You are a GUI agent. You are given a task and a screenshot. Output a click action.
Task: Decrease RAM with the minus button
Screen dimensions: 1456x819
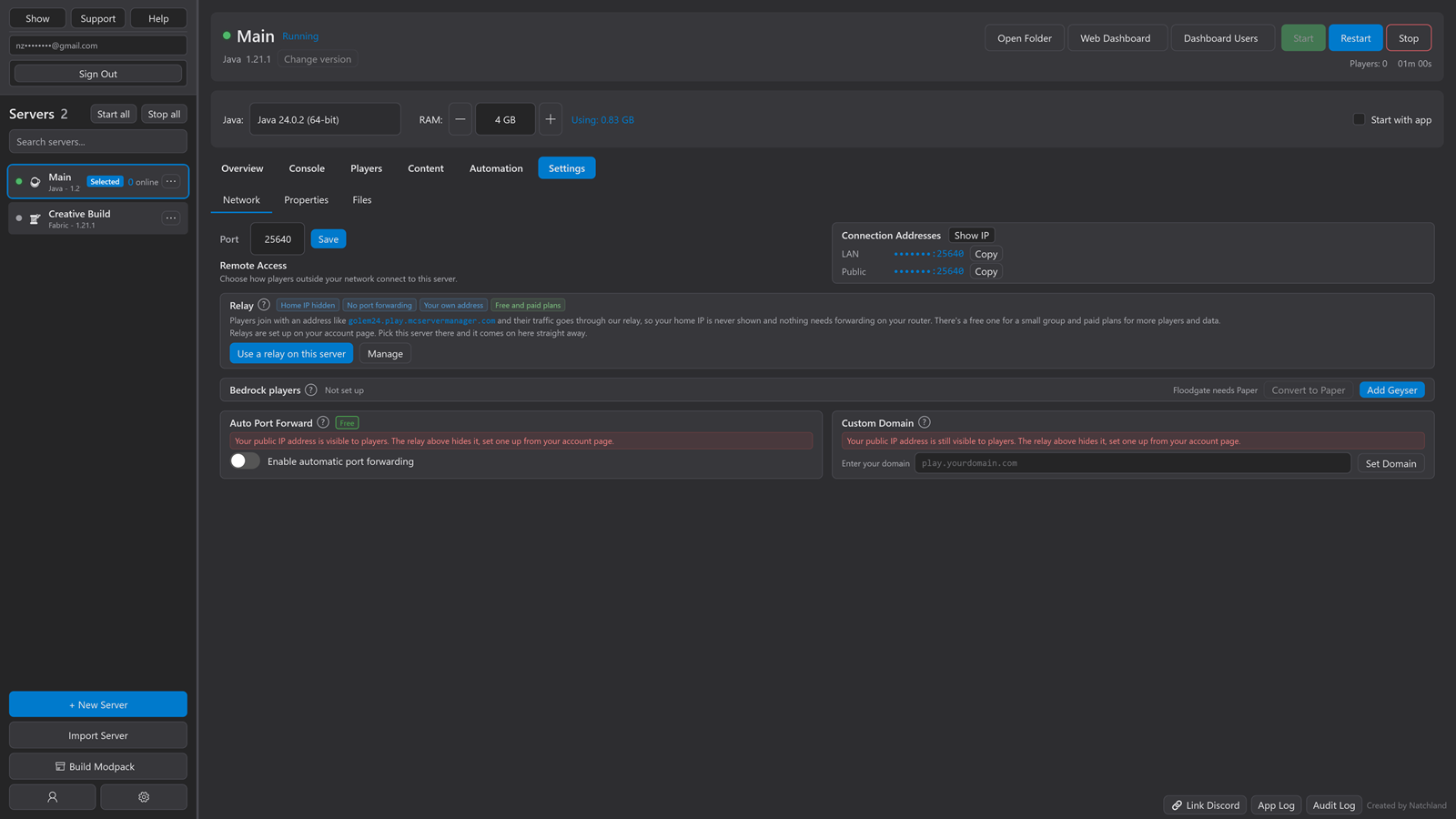tap(460, 119)
